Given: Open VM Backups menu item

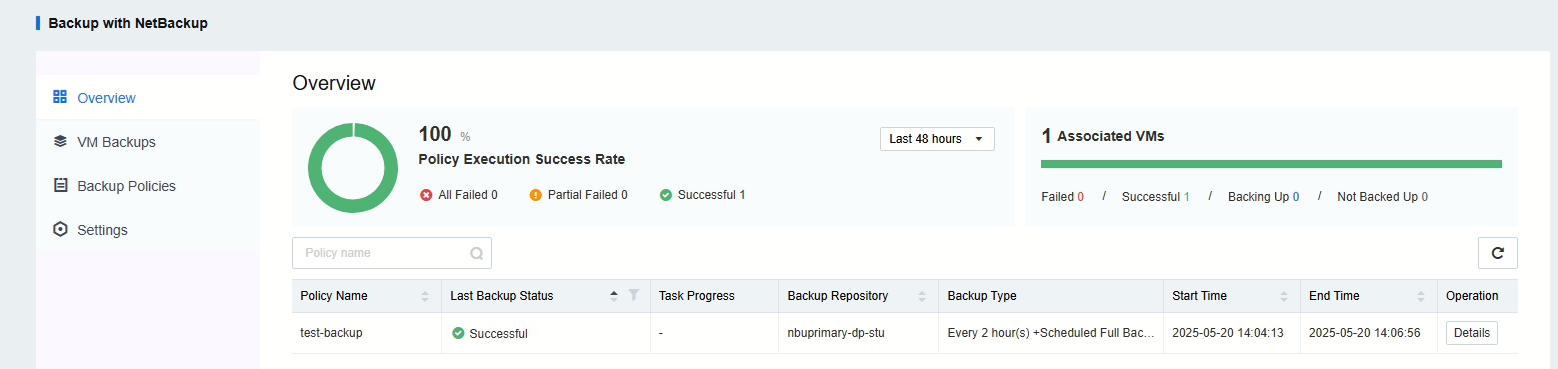Looking at the screenshot, I should 147,142.
